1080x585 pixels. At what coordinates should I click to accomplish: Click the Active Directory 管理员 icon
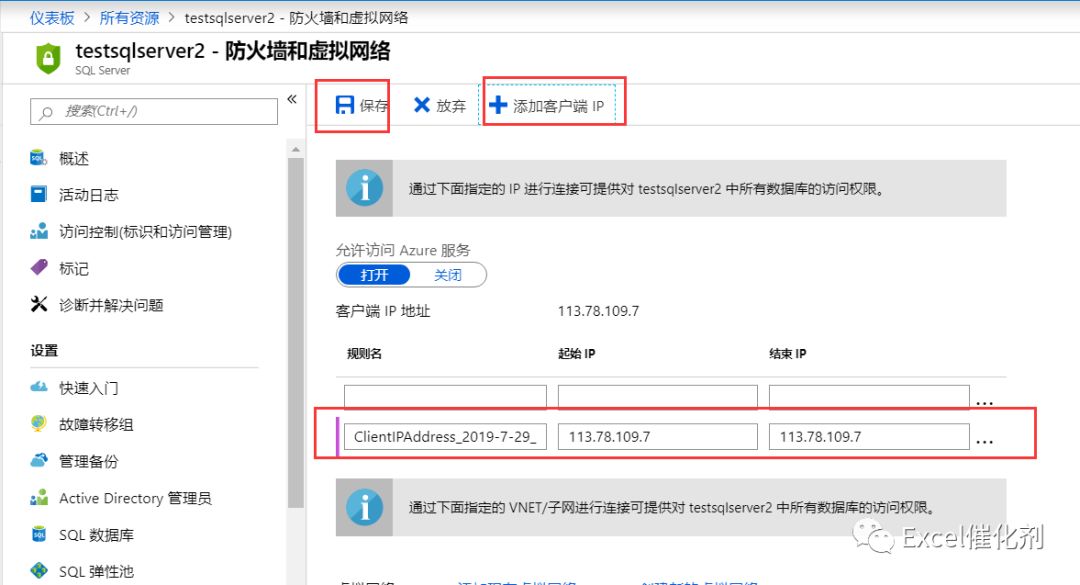39,497
